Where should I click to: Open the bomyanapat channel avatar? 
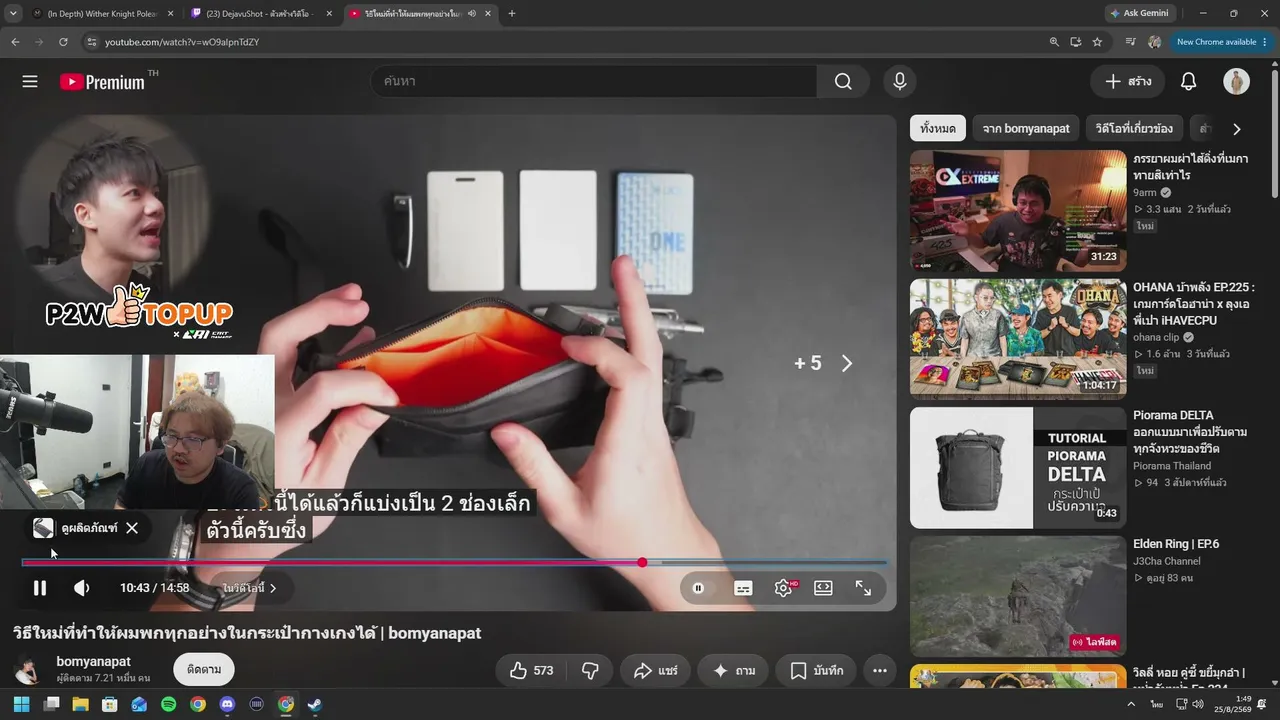[28, 669]
